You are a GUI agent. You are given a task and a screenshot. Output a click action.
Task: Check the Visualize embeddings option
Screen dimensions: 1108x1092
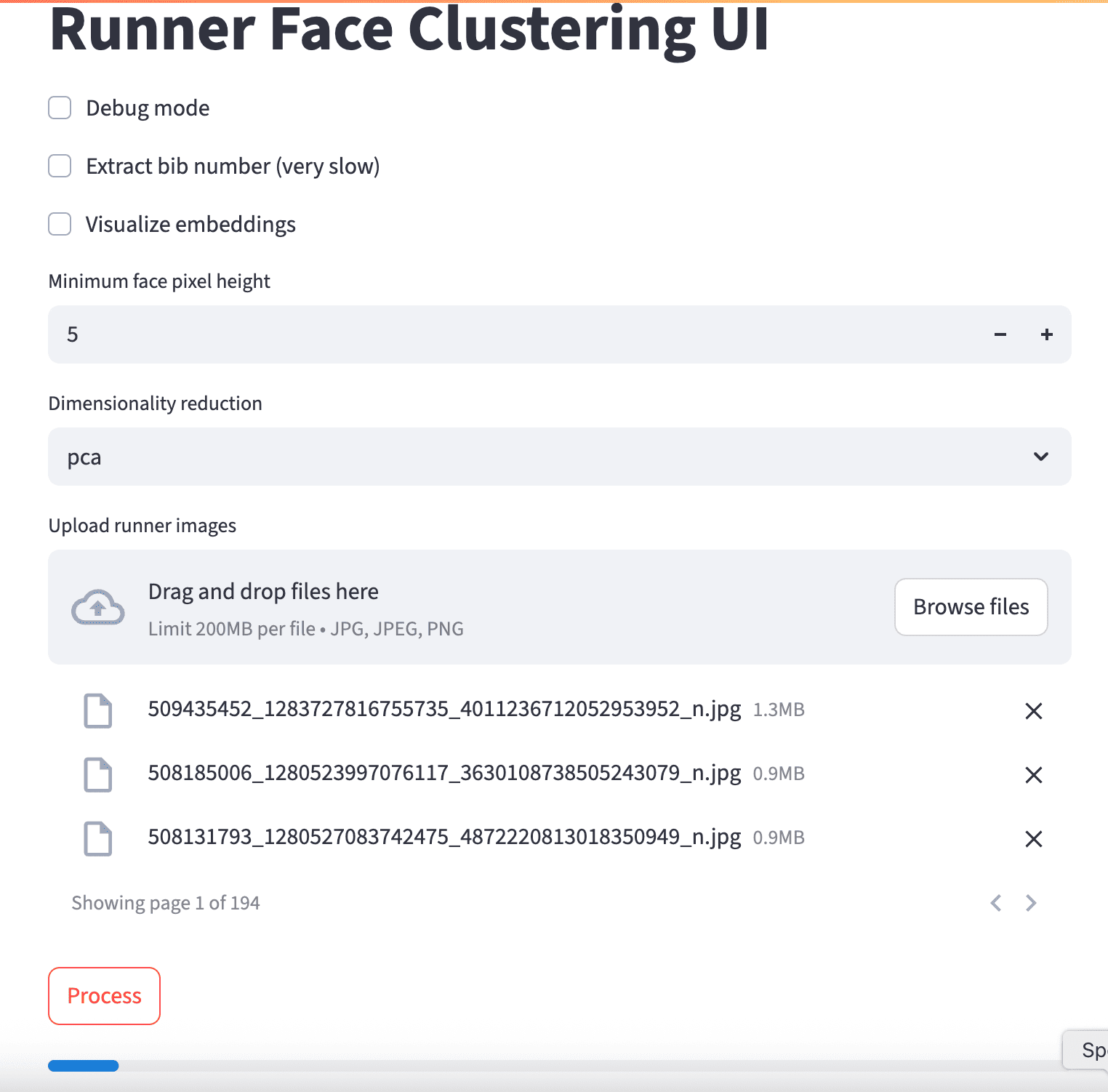pos(60,224)
